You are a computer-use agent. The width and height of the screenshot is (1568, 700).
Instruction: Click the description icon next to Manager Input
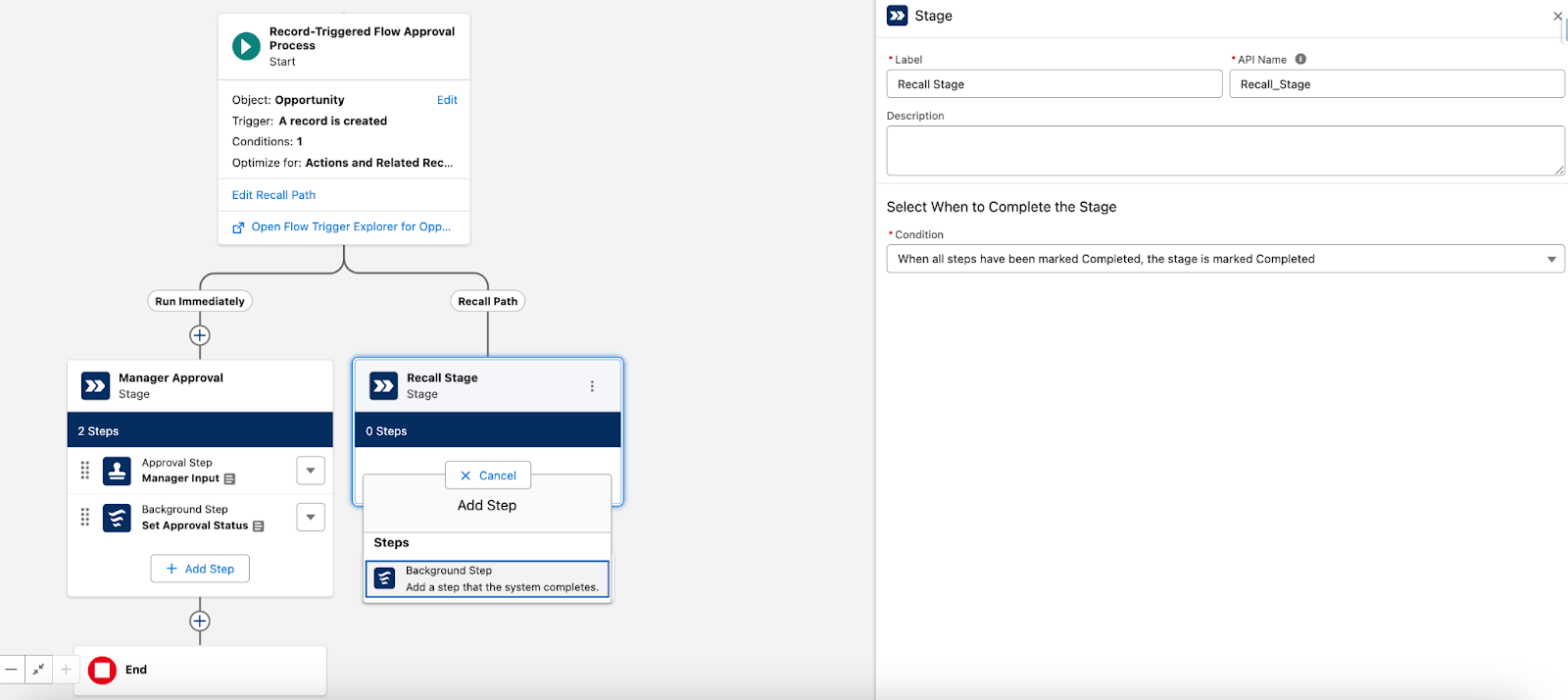point(229,479)
